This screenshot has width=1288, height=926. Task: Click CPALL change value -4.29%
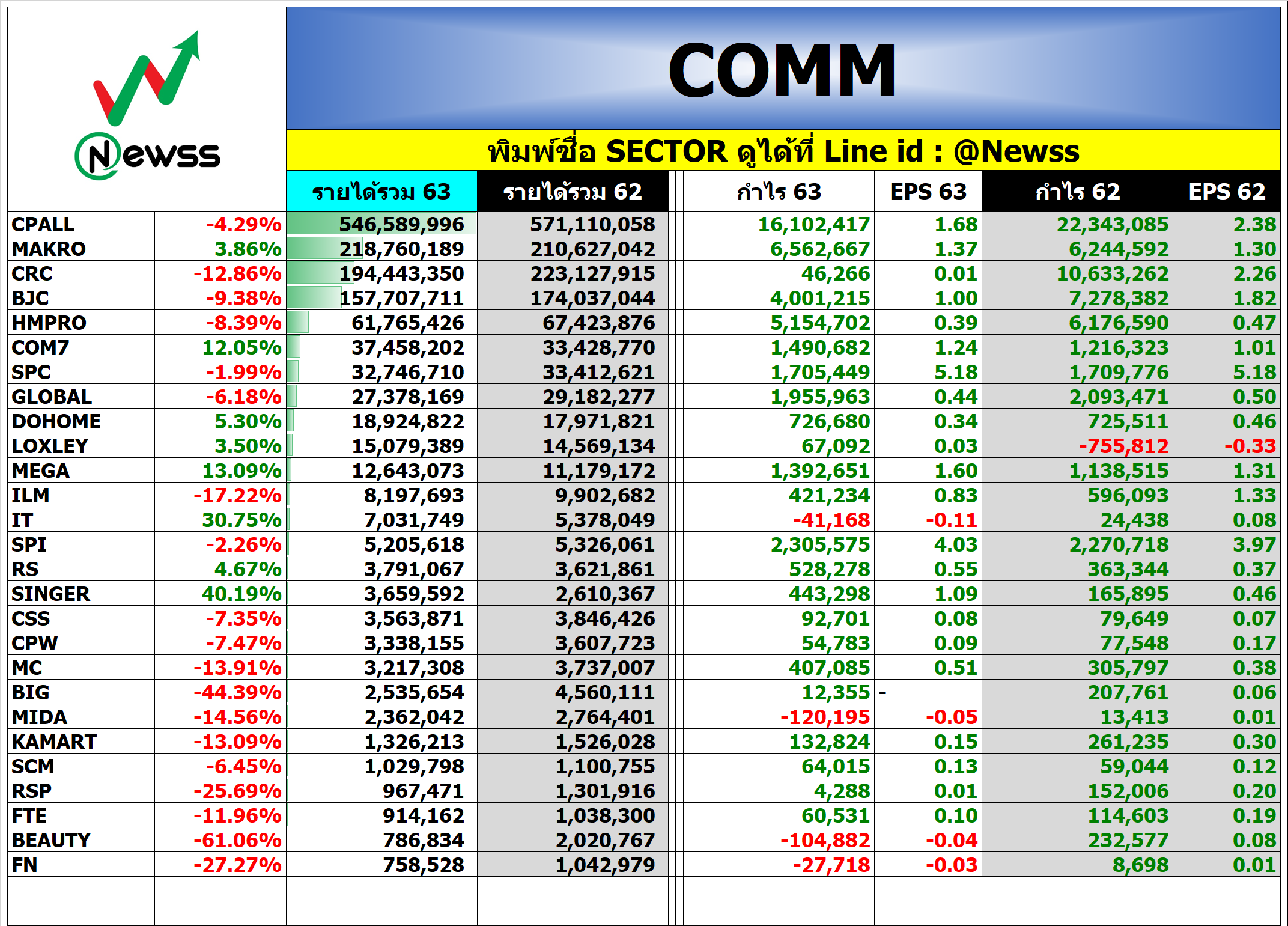tap(220, 224)
